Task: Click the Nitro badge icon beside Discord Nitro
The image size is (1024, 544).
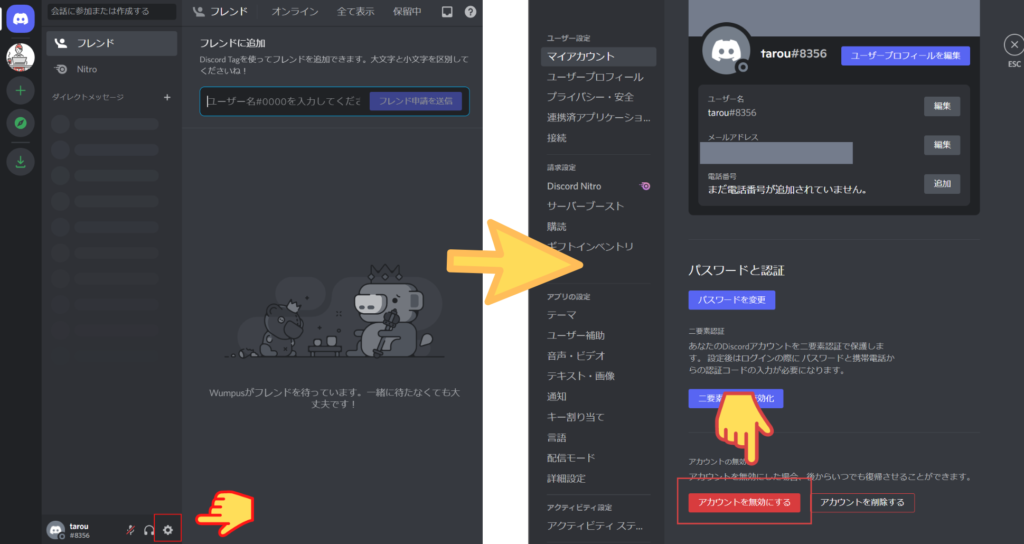Action: click(645, 186)
